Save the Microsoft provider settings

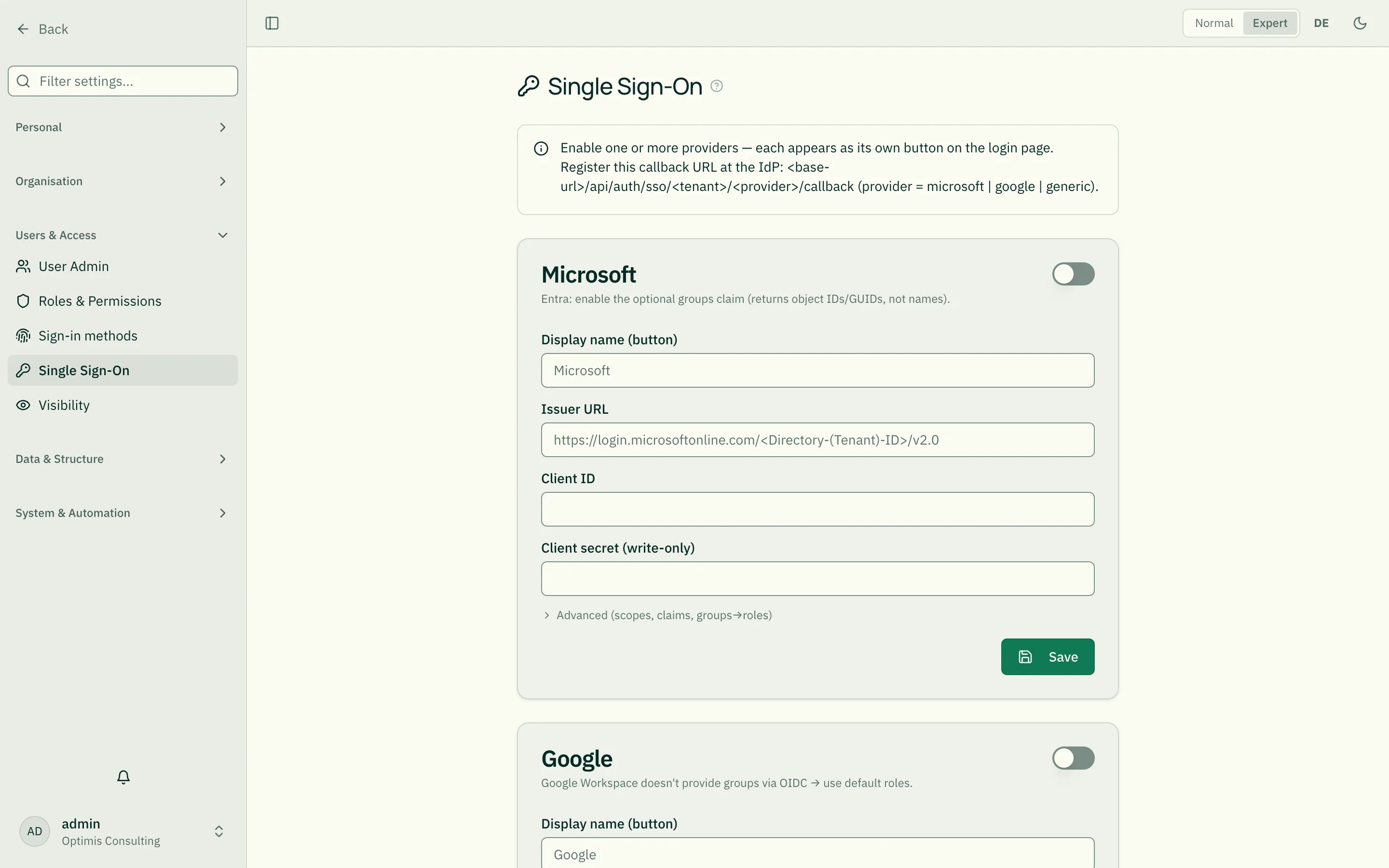[x=1048, y=657]
